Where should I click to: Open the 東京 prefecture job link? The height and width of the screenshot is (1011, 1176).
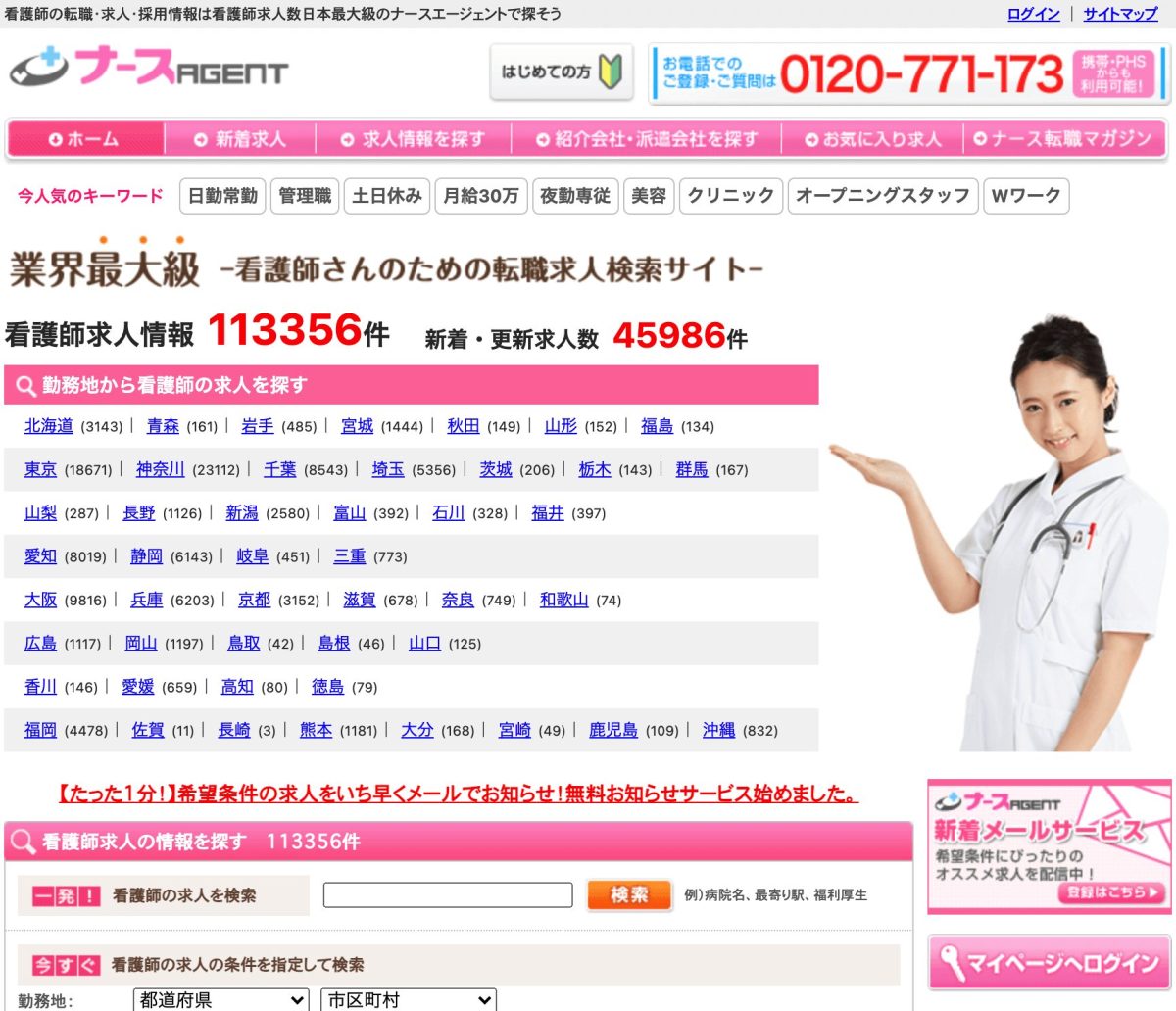pos(40,470)
